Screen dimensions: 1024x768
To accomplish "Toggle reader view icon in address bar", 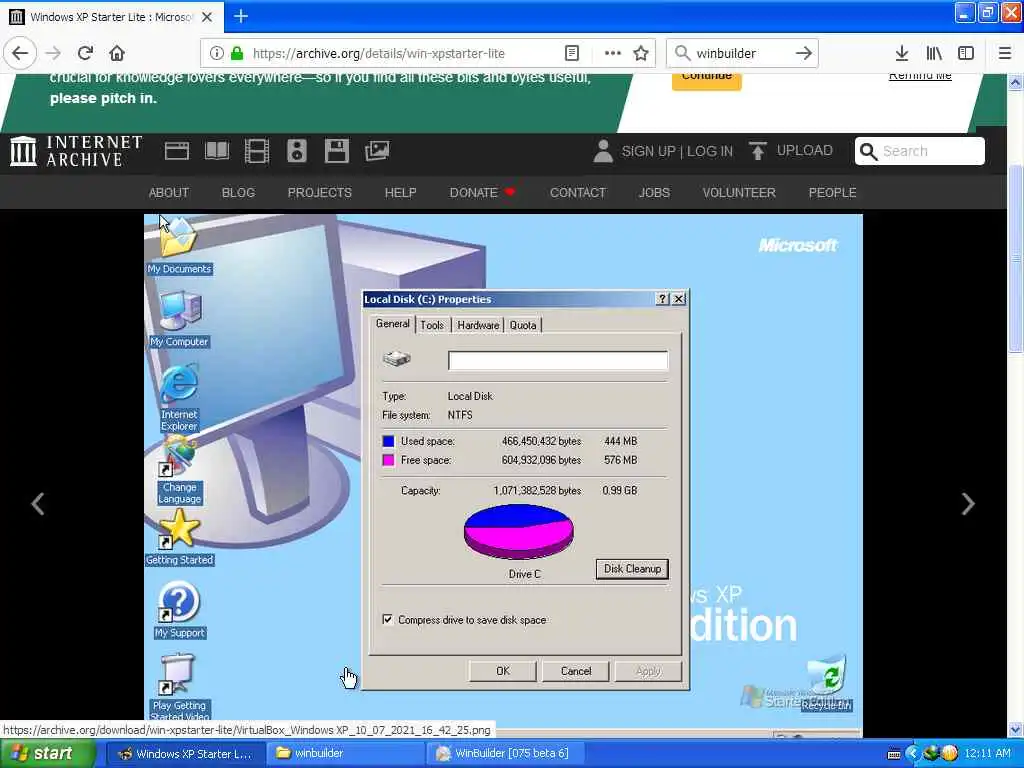I will tap(571, 53).
